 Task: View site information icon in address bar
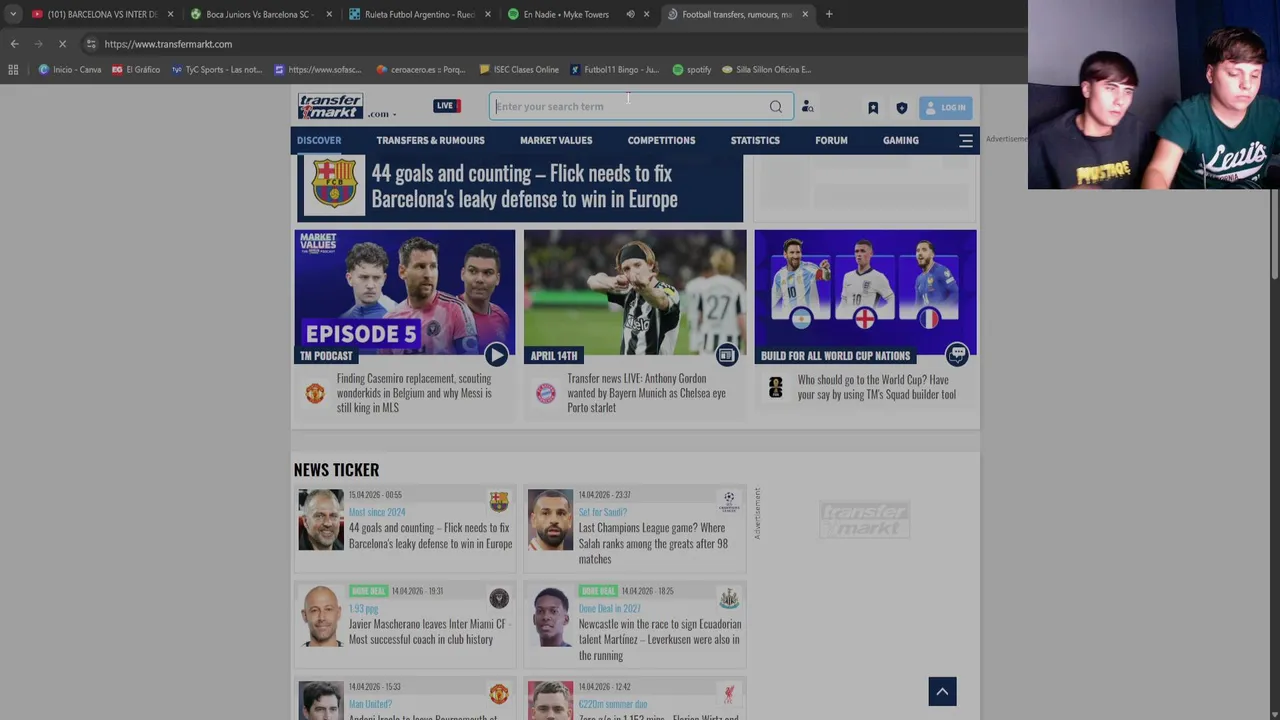pyautogui.click(x=91, y=44)
